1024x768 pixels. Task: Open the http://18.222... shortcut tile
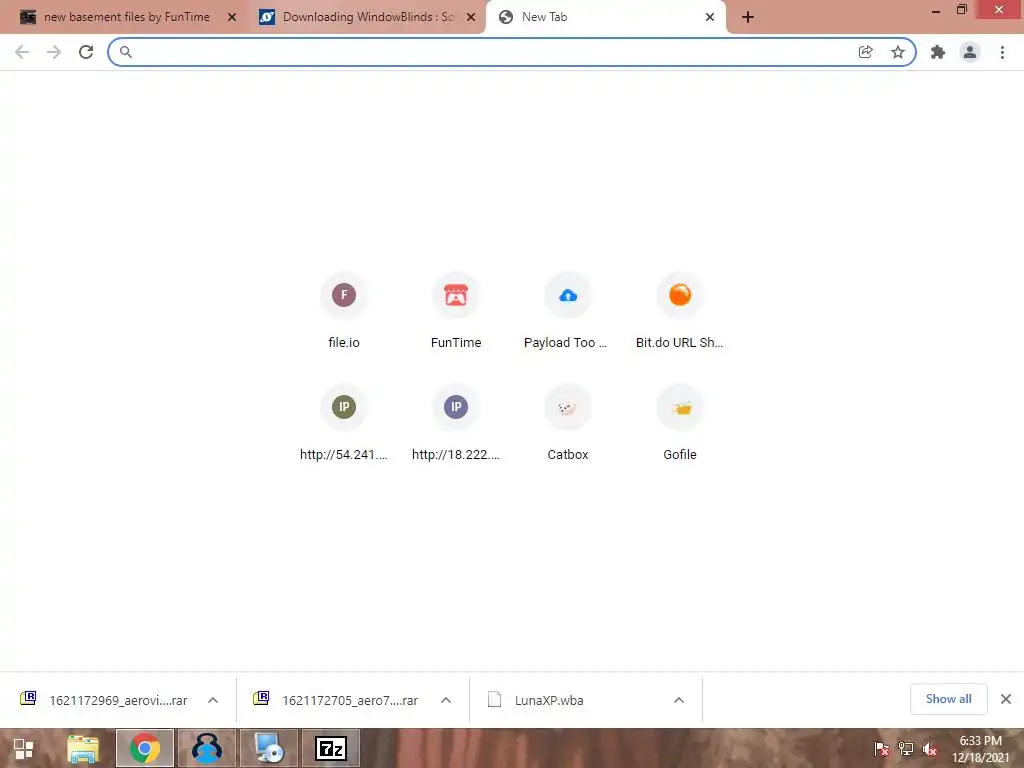coord(456,423)
